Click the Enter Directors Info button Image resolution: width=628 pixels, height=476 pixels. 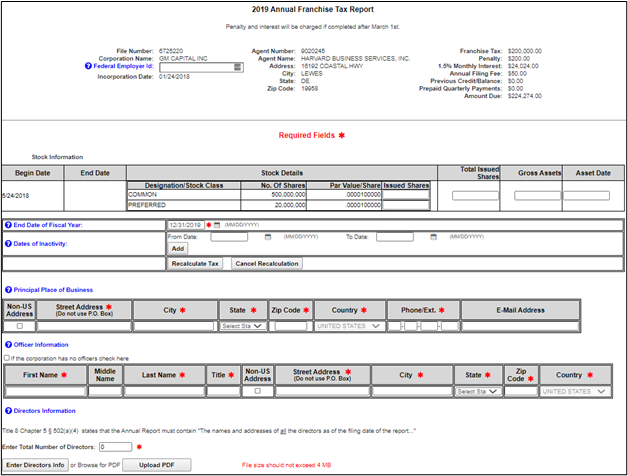click(x=36, y=465)
